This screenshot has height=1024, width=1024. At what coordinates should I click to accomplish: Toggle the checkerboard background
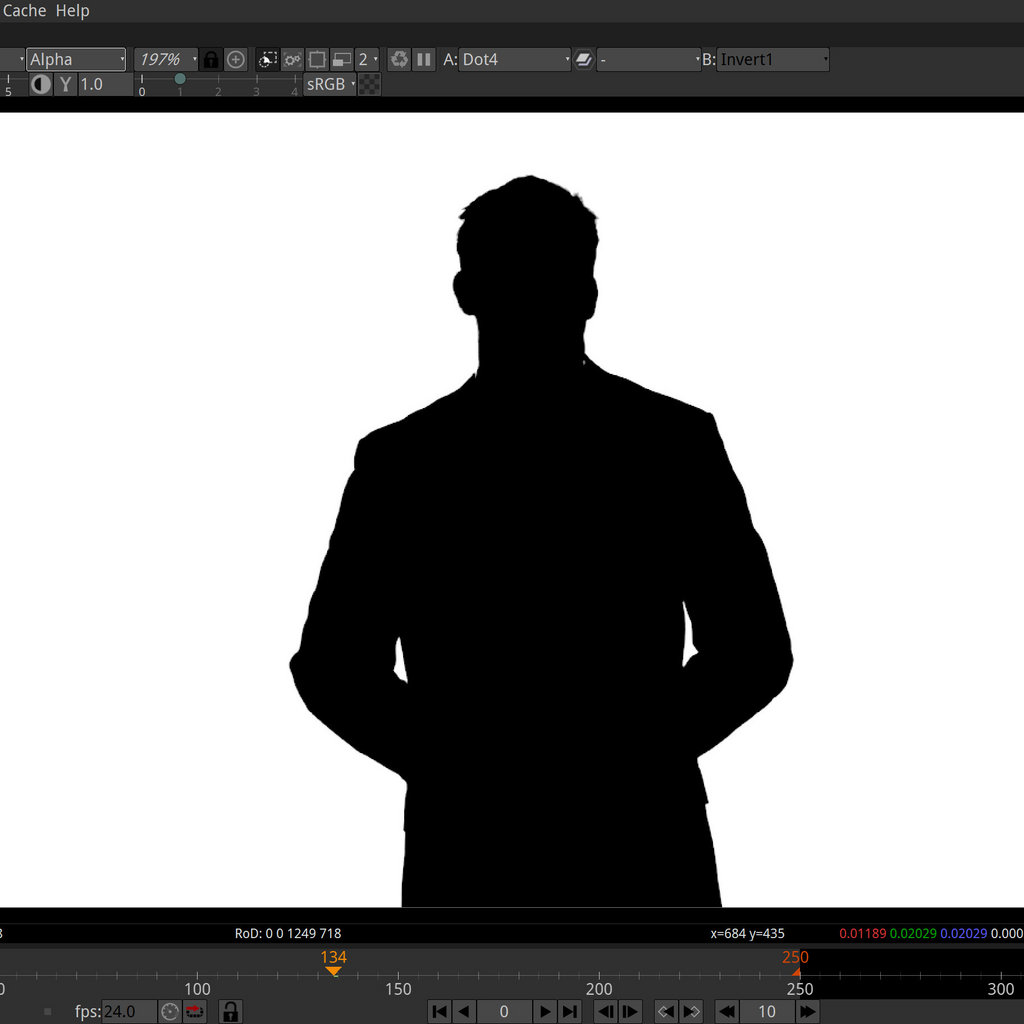[x=369, y=85]
